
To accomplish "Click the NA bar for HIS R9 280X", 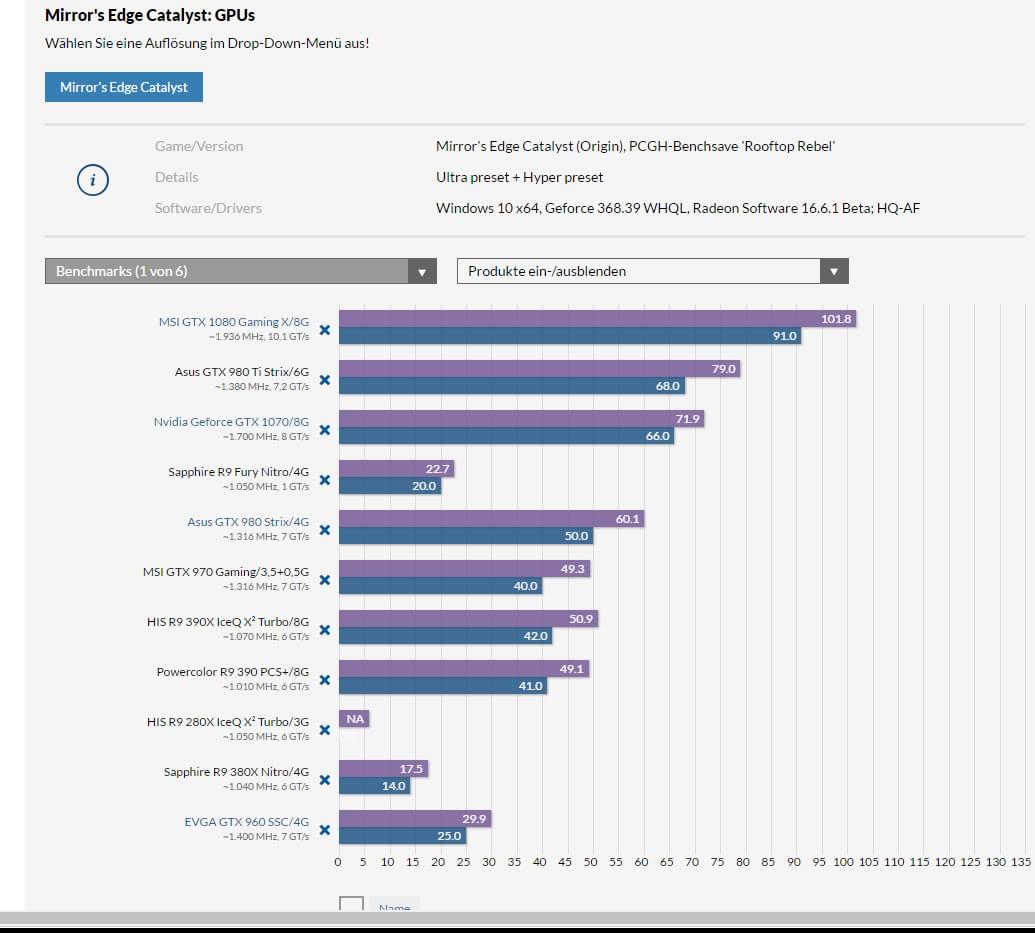I will point(354,719).
